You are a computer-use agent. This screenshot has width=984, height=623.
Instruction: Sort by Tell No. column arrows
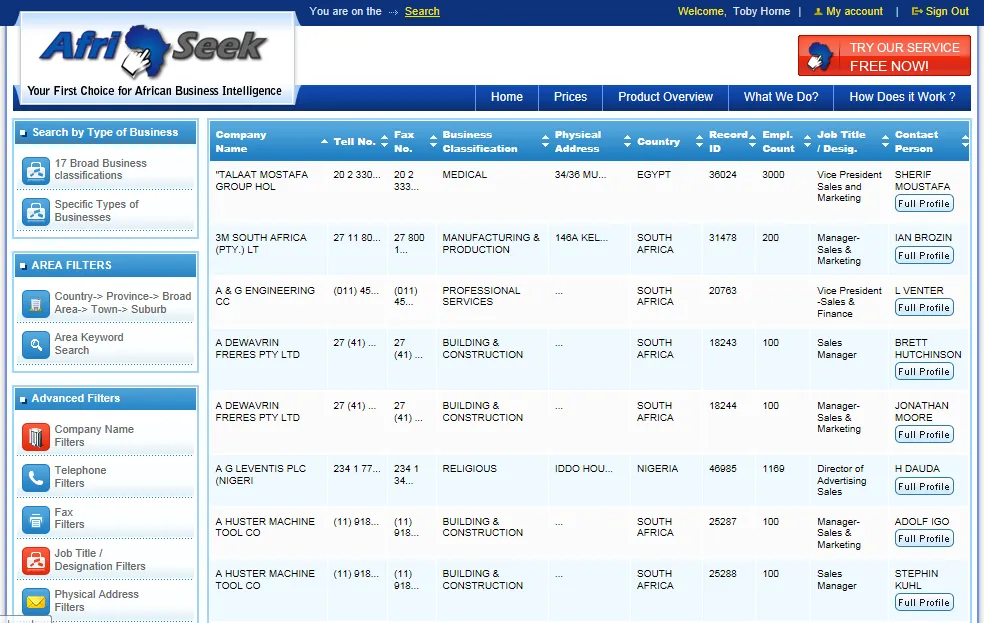pos(384,142)
